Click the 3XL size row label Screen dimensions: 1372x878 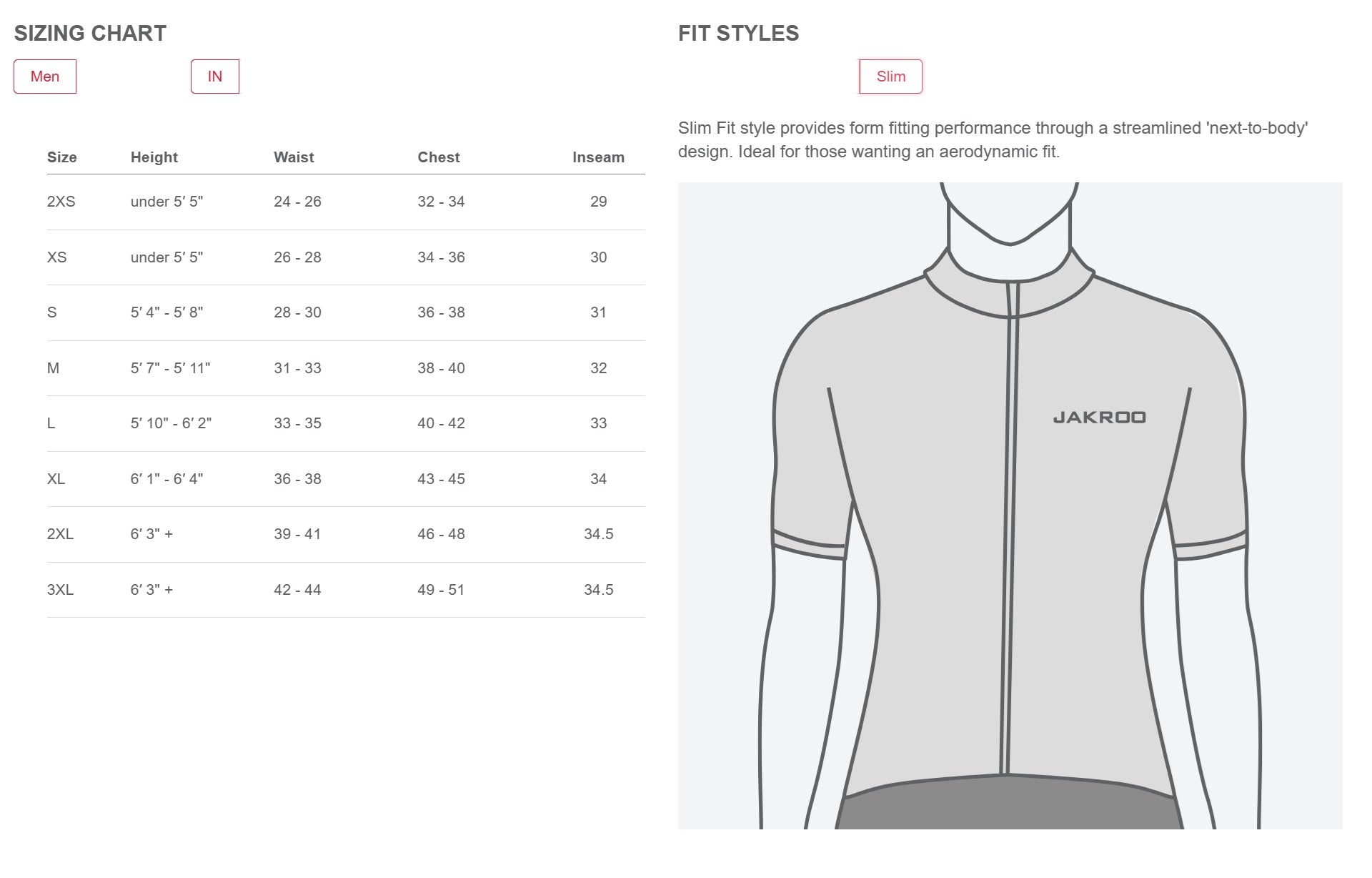click(60, 590)
